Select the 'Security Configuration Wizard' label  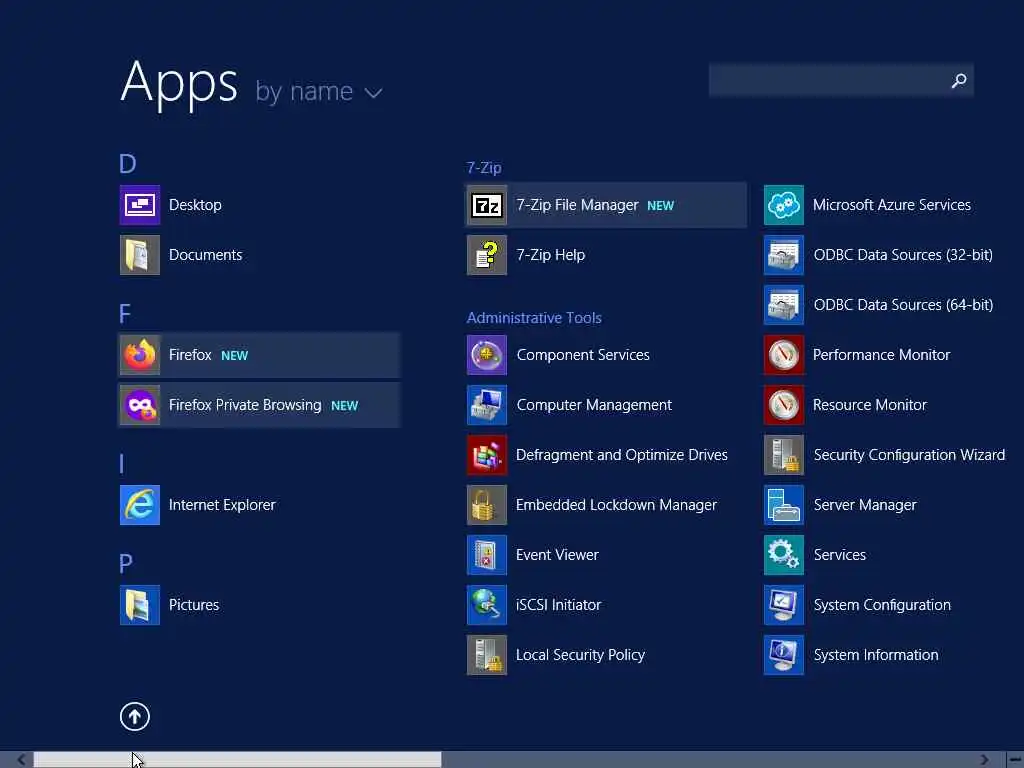click(909, 455)
